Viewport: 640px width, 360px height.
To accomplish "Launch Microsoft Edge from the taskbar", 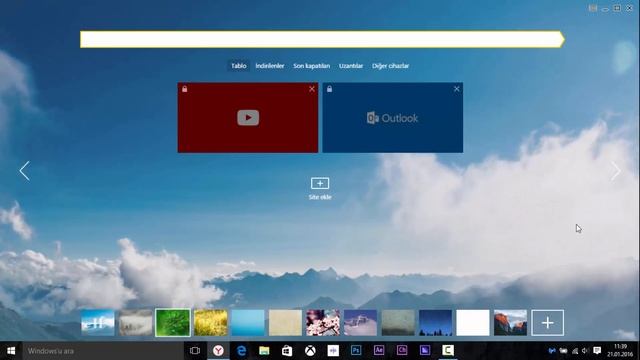I will (241, 351).
